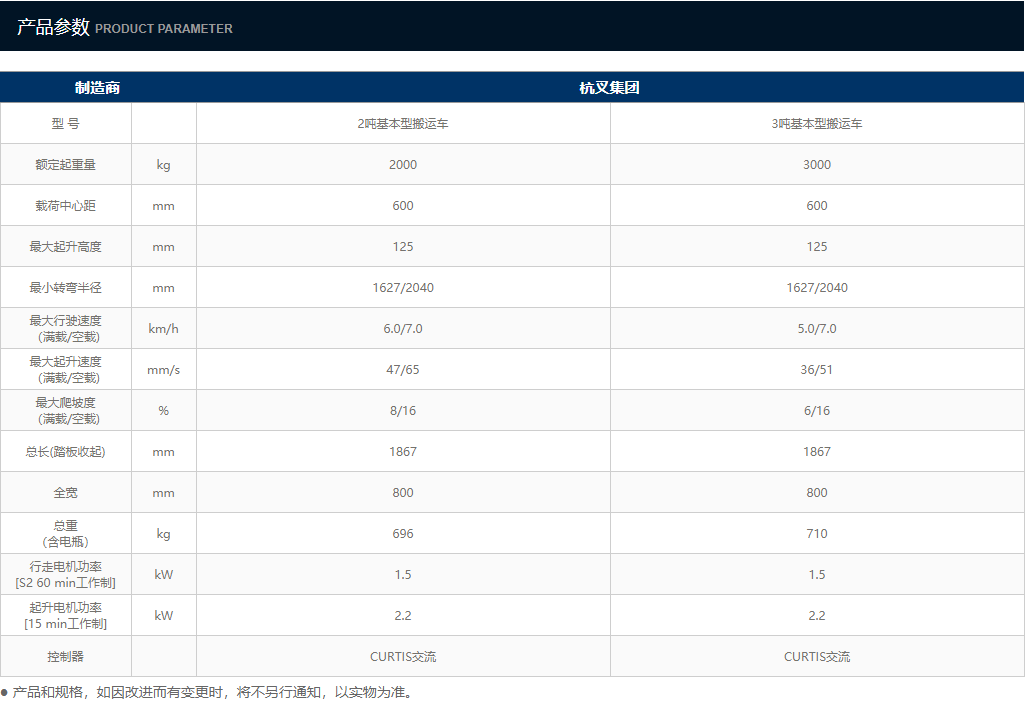Click the 全宽 row label
1025x725 pixels.
[65, 493]
